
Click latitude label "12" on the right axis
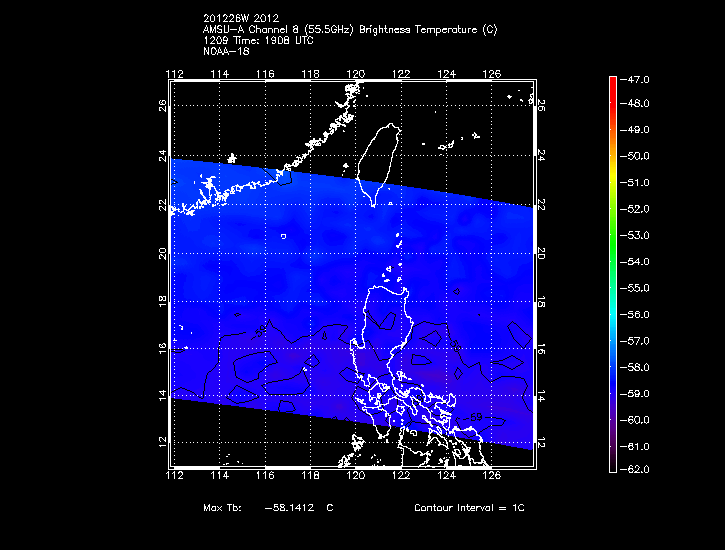coord(541,443)
